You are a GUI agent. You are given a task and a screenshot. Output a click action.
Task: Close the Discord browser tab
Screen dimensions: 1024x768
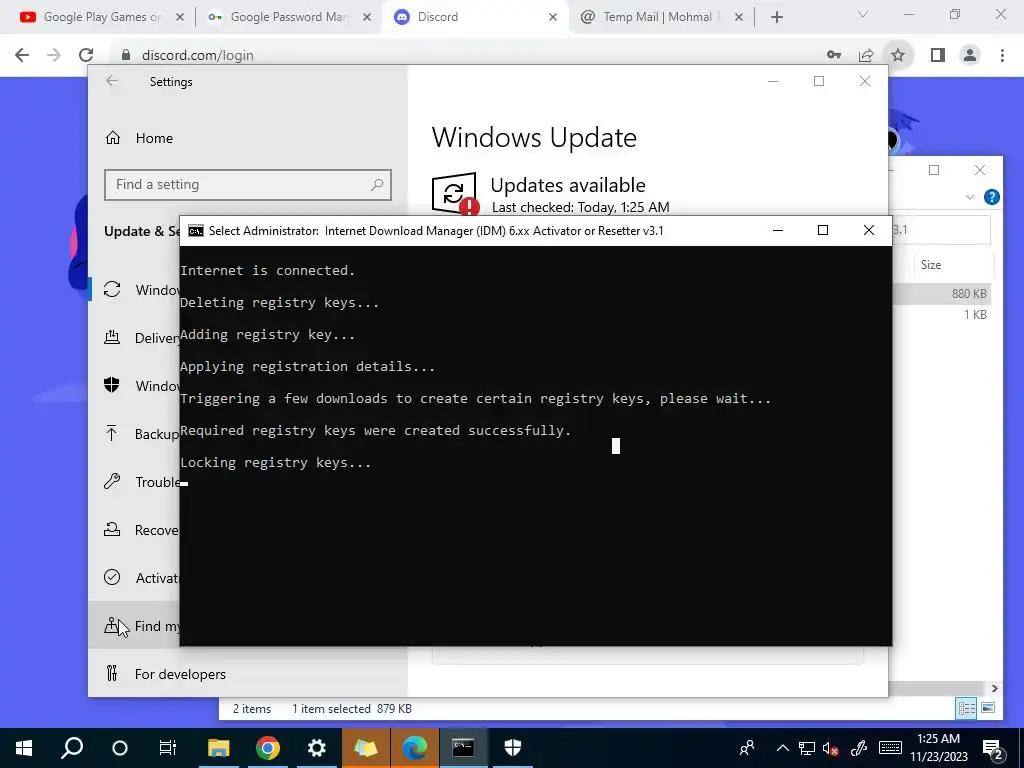(553, 17)
